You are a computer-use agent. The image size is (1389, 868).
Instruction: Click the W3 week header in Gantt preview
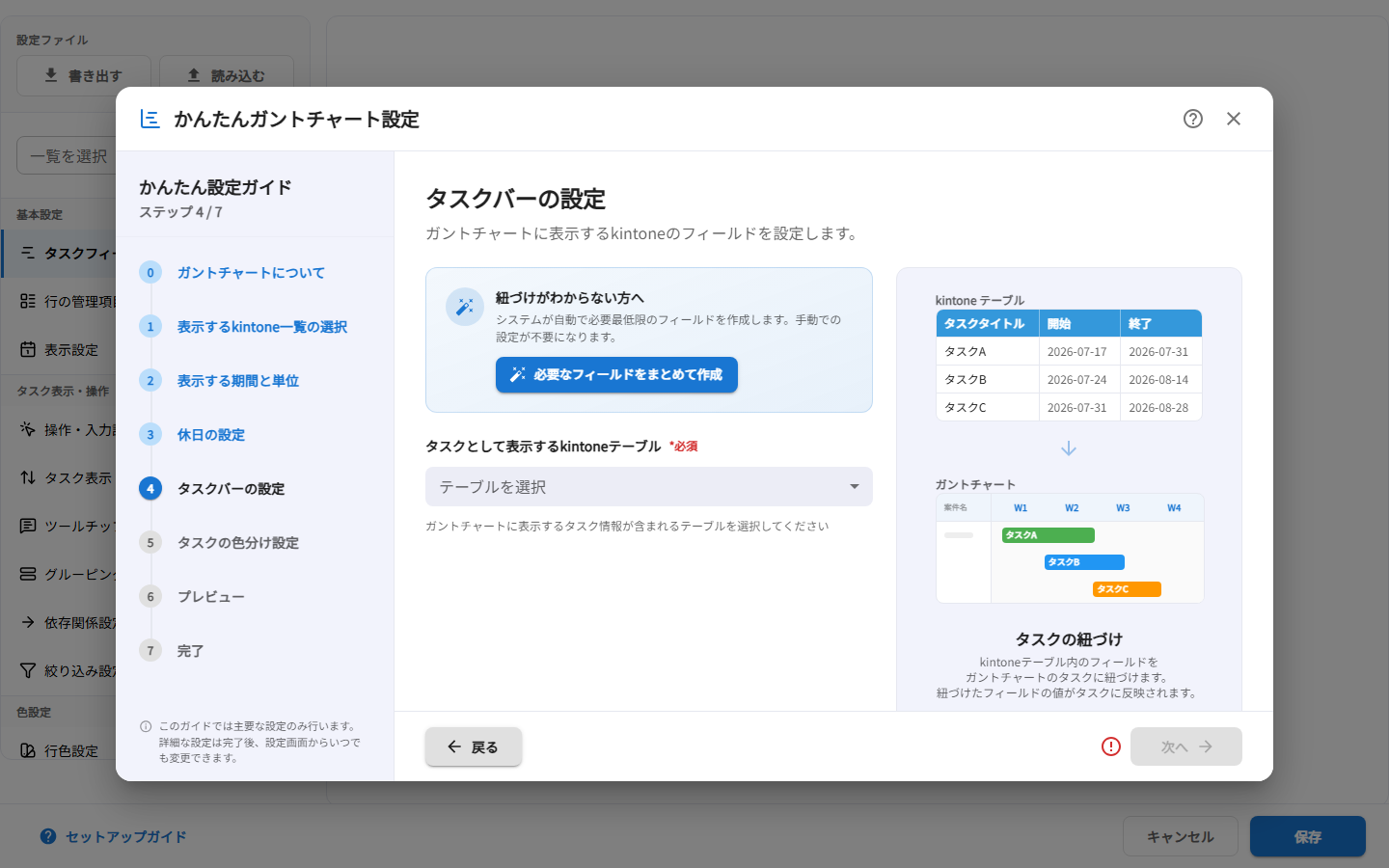point(1123,508)
